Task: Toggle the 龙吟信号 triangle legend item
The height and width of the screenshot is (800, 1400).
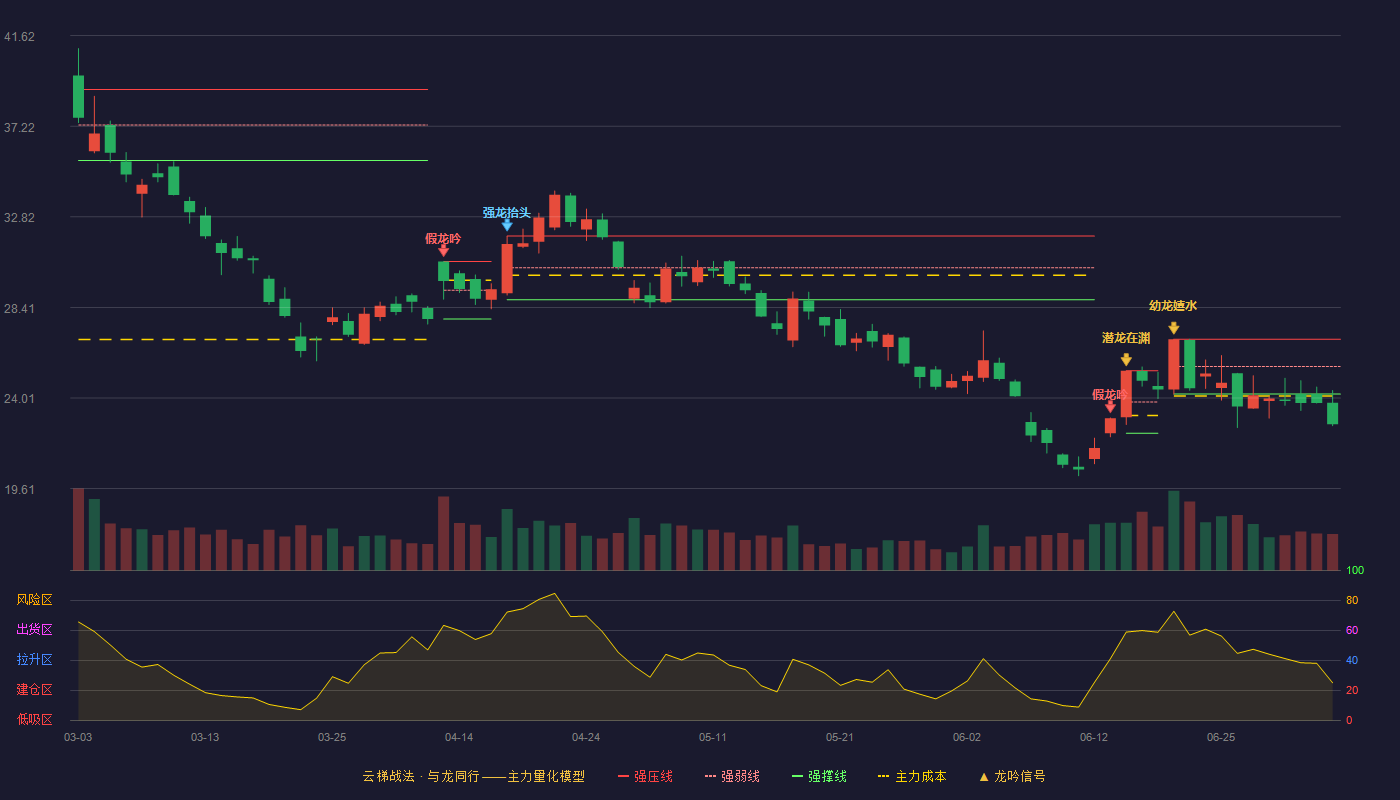Action: coord(1012,776)
